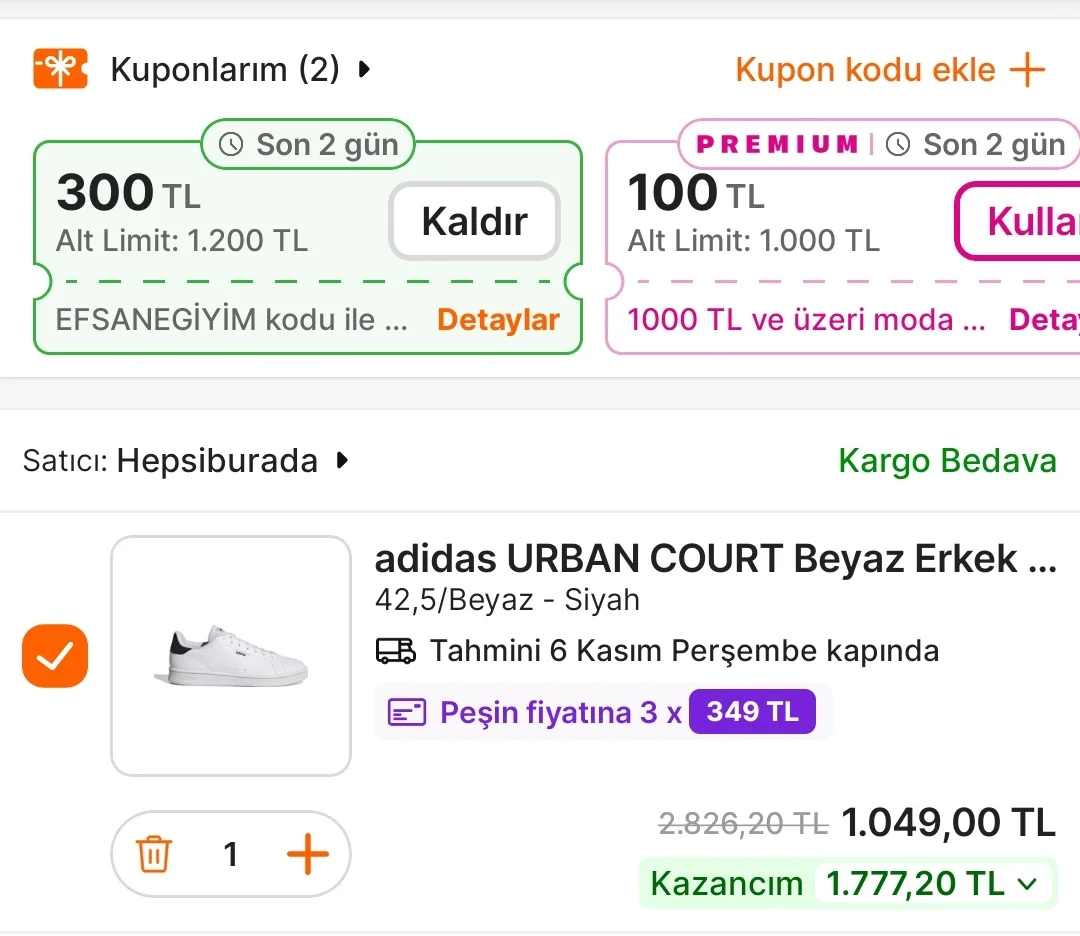Click Kupon kodu ekle link
Image resolution: width=1080 pixels, height=936 pixels.
pos(866,70)
